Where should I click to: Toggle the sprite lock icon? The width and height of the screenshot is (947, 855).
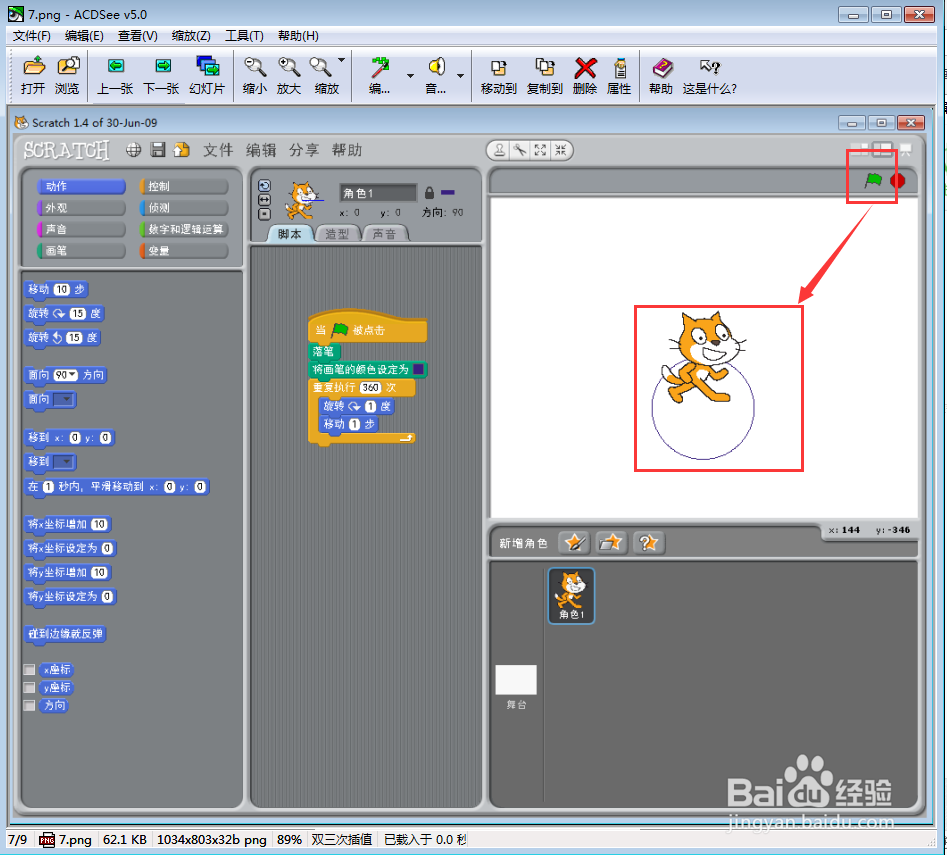pyautogui.click(x=429, y=193)
